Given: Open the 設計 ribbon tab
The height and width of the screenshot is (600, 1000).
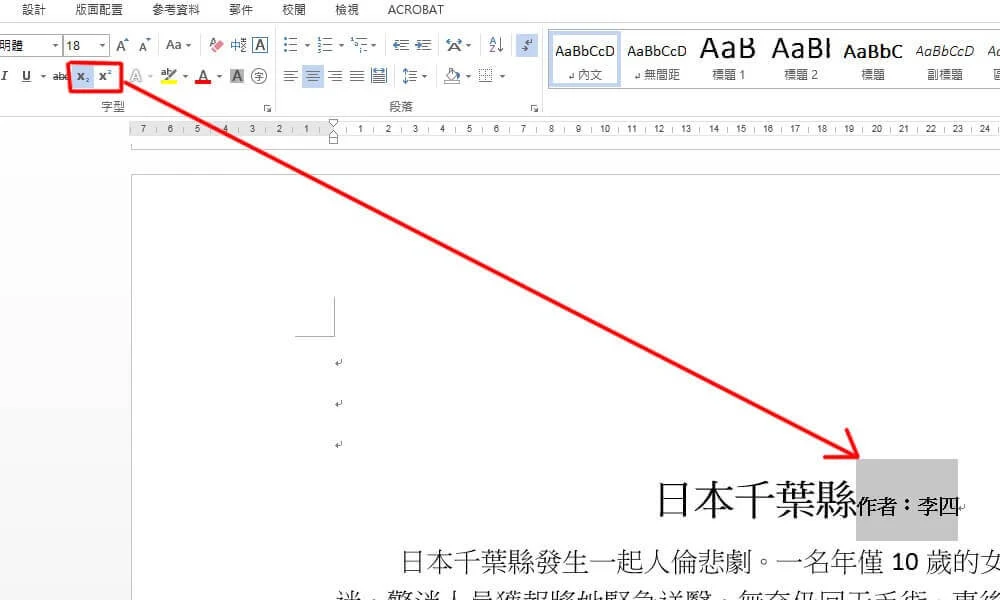Looking at the screenshot, I should pos(34,10).
